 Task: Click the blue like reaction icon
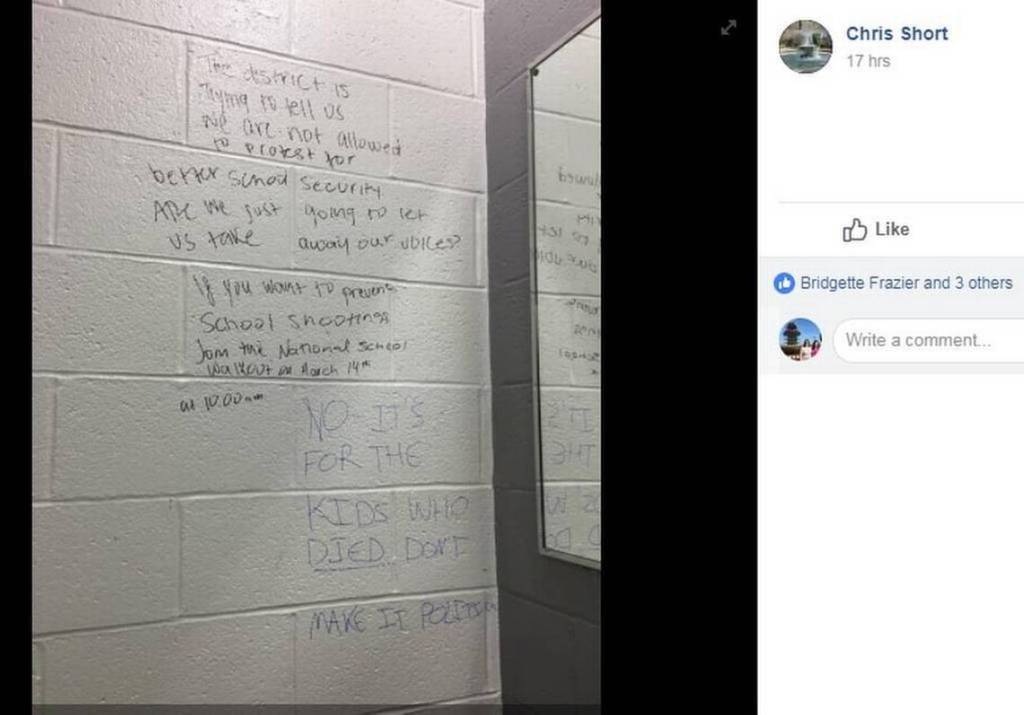pos(784,283)
